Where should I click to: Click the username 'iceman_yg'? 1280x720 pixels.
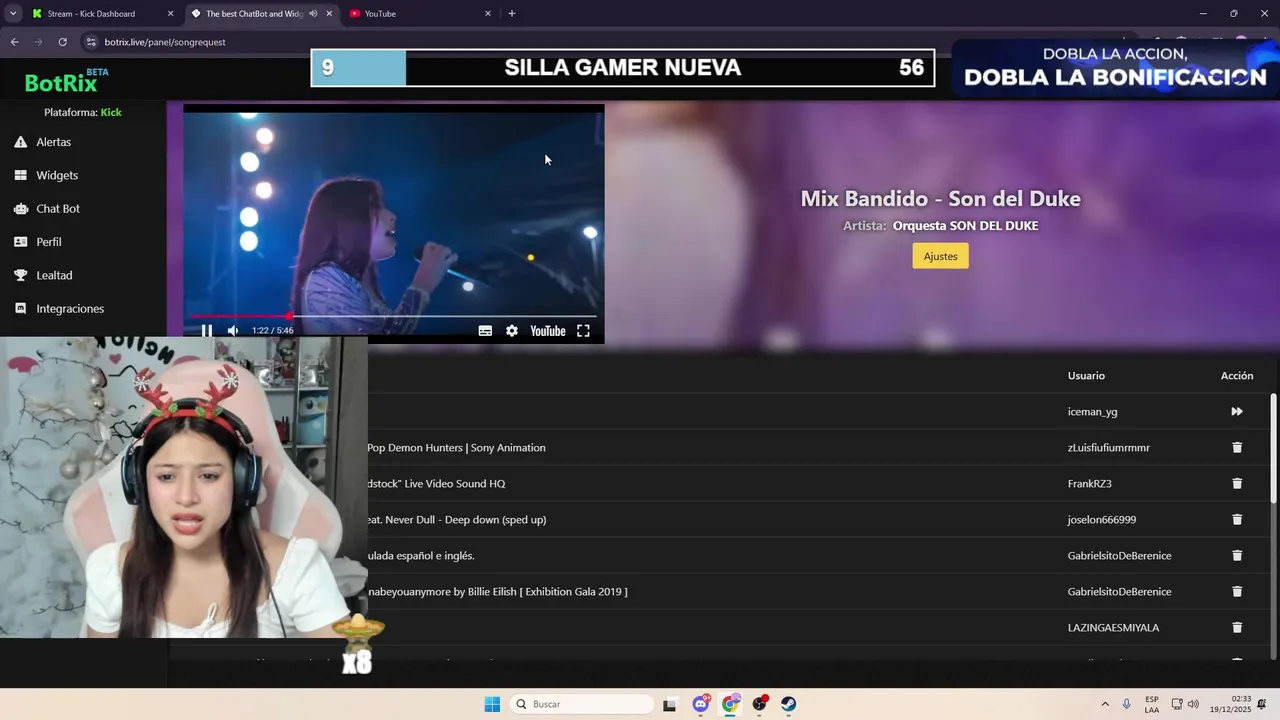pyautogui.click(x=1092, y=411)
